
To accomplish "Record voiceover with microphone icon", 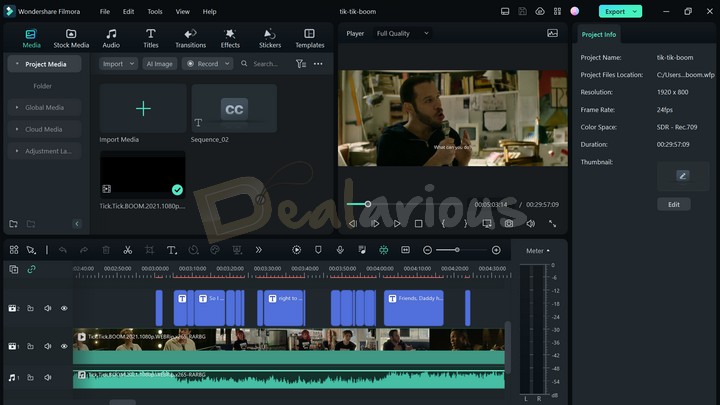I will point(340,250).
